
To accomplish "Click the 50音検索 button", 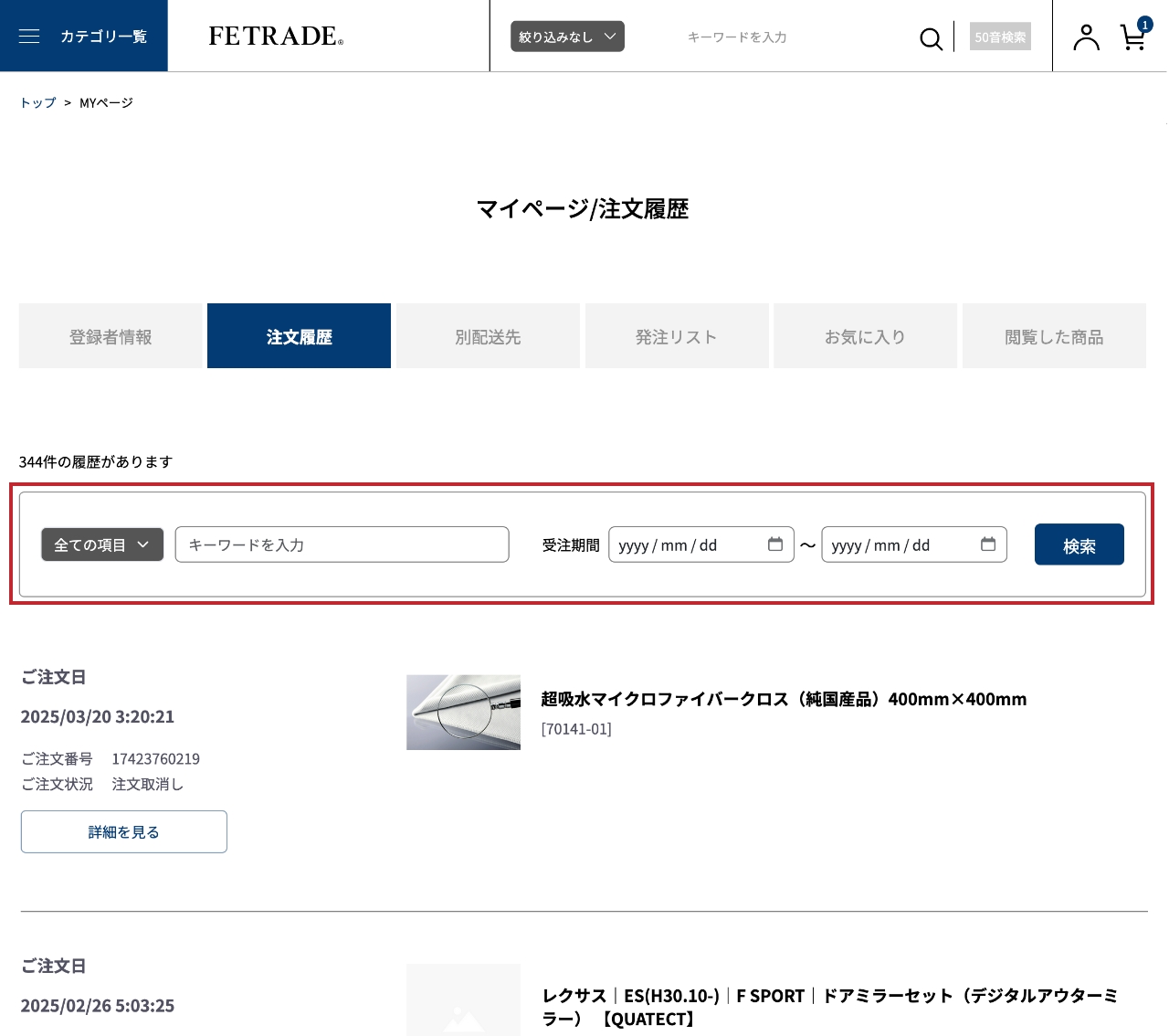I will (x=1000, y=37).
